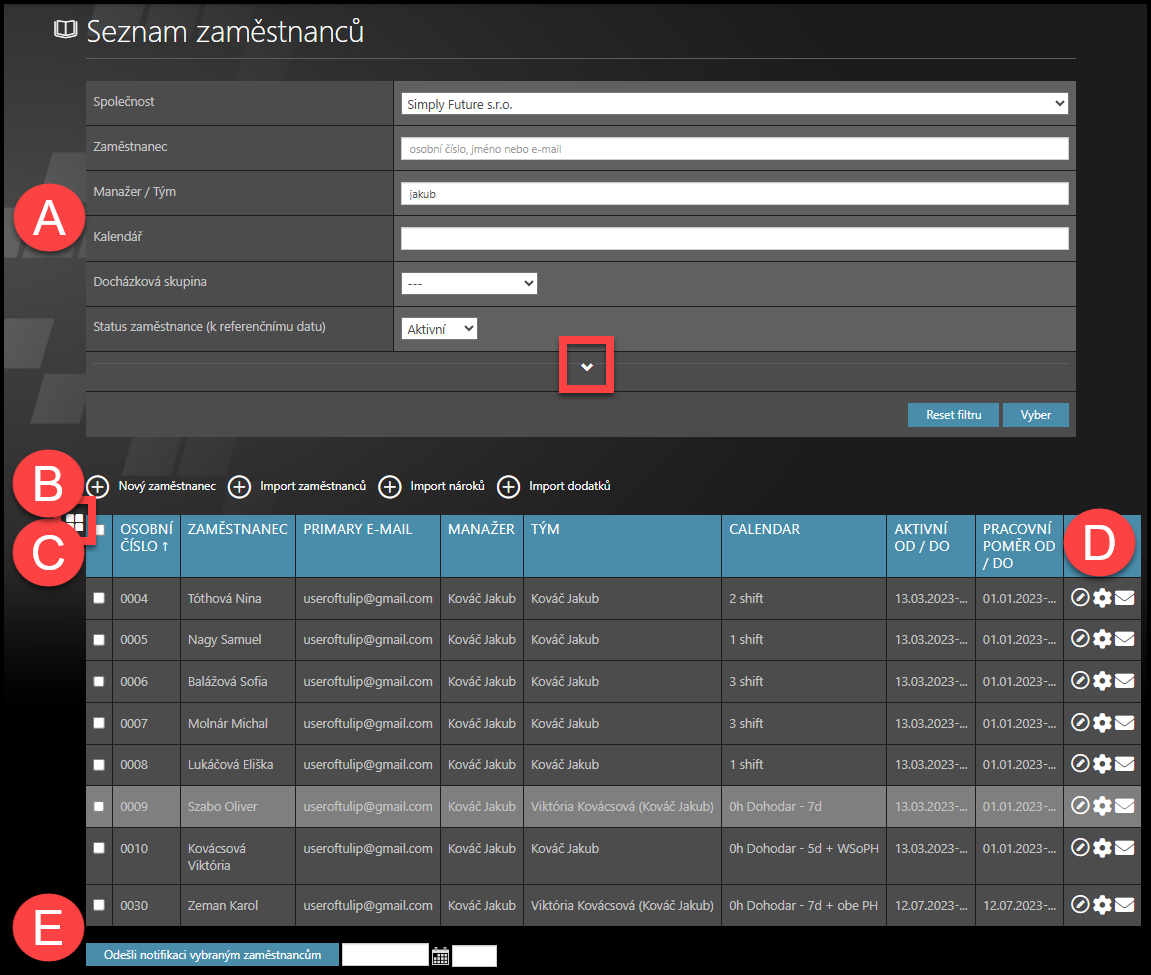Click the column grid icon beside table header

click(x=73, y=521)
